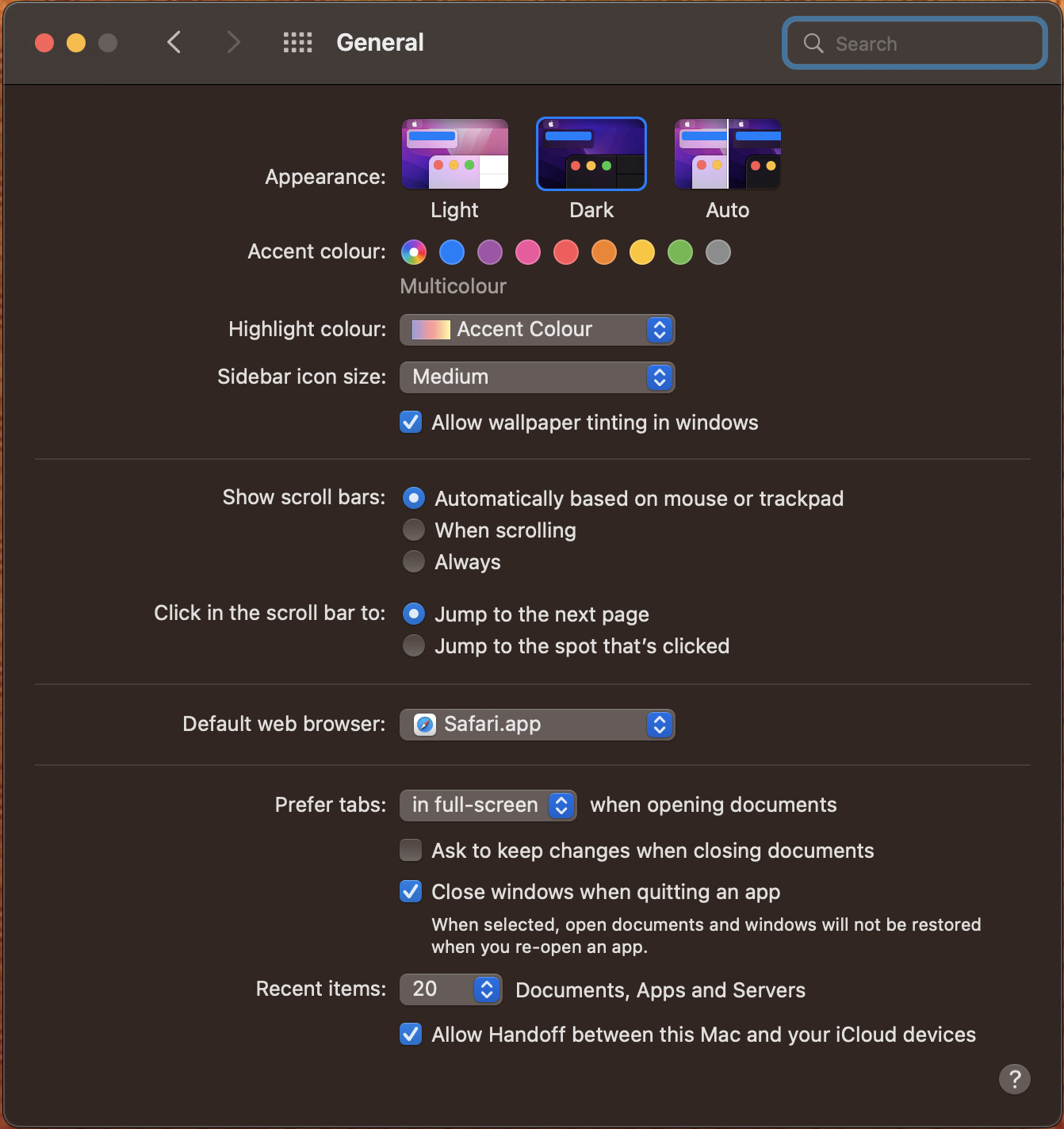The image size is (1064, 1129).
Task: Open the Highlight colour dropdown
Action: coord(538,330)
